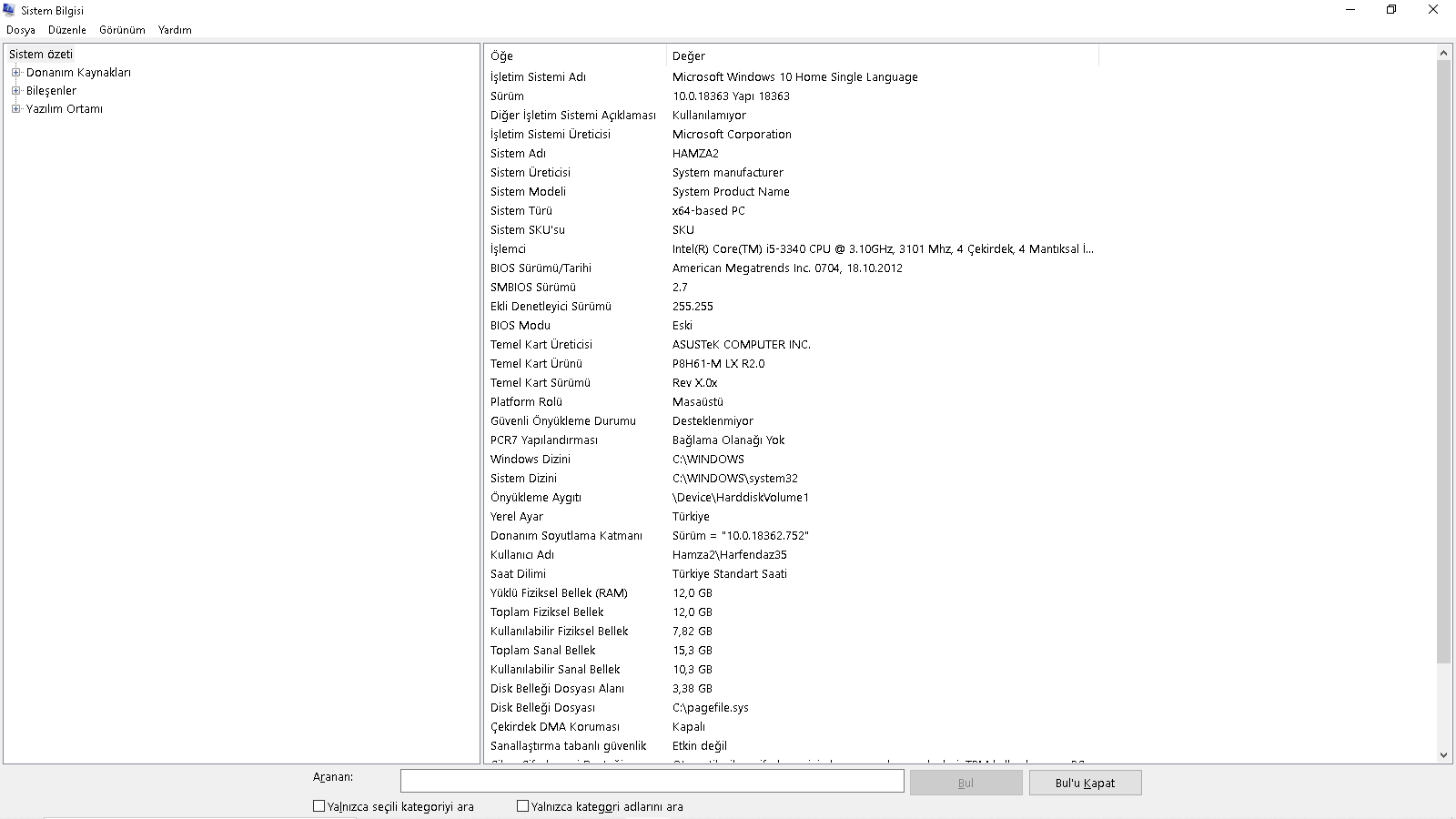Viewport: 1456px width, 819px height.
Task: Click the Intel Core i5-3340 CPU value
Action: (x=883, y=249)
